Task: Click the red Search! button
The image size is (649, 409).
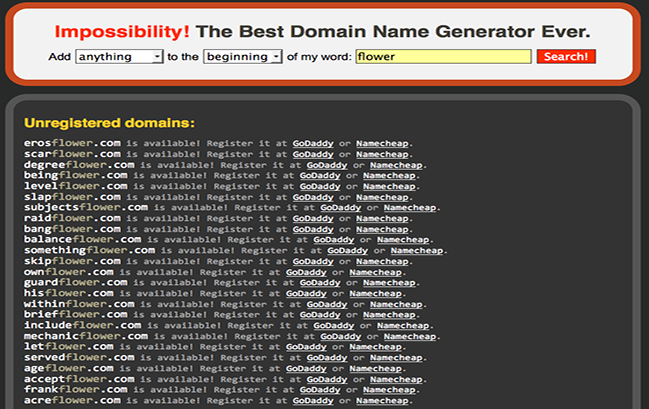Action: tap(566, 57)
